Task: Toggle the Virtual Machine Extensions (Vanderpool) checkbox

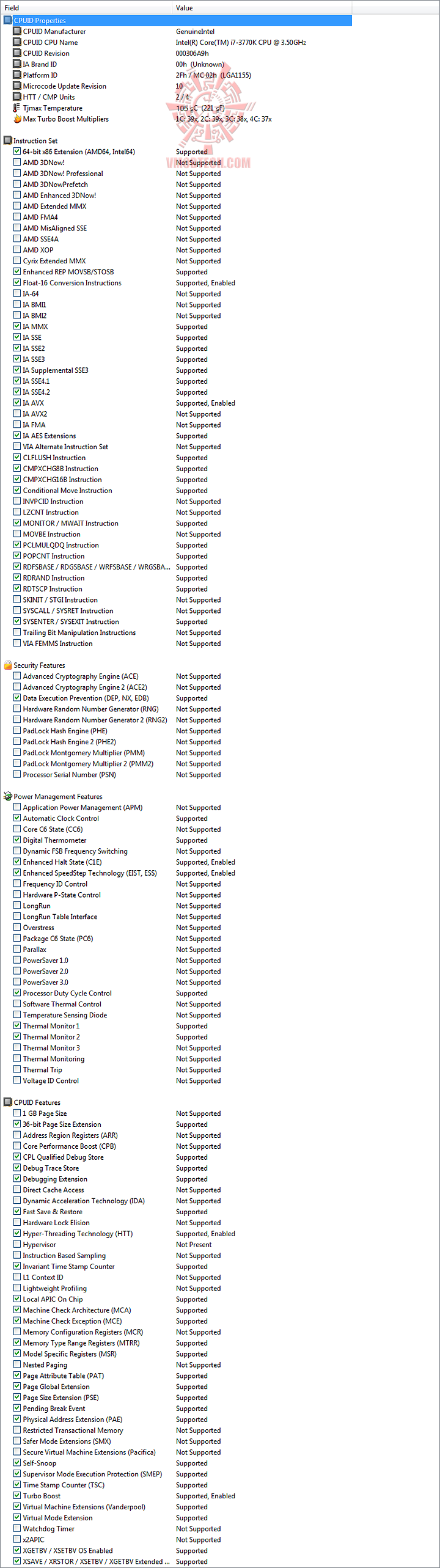Action: (17, 1508)
